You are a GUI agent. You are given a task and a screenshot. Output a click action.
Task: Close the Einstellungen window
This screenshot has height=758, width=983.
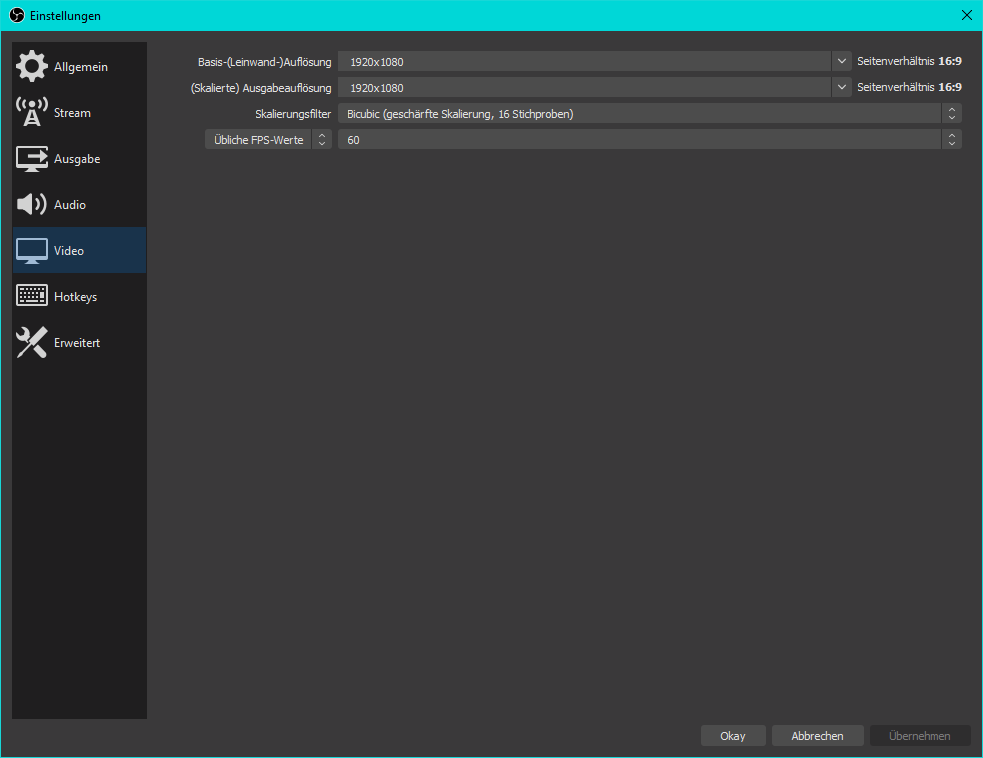[x=966, y=15]
